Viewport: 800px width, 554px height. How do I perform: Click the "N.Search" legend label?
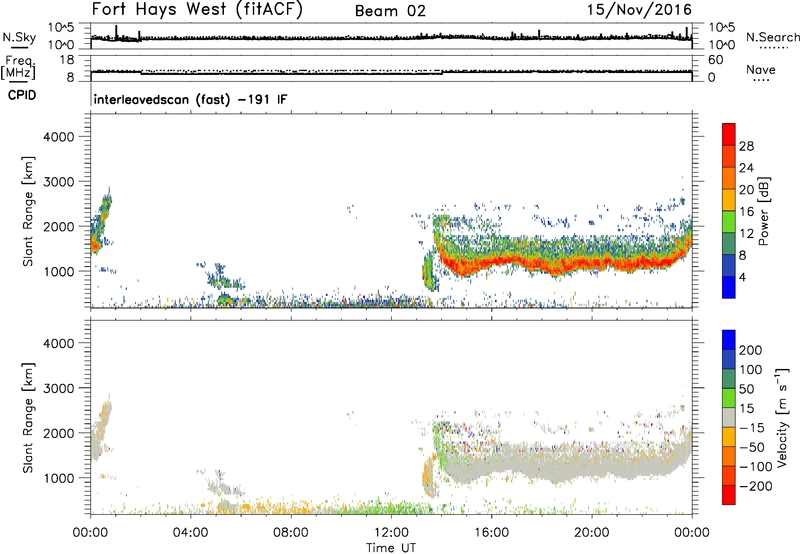772,37
